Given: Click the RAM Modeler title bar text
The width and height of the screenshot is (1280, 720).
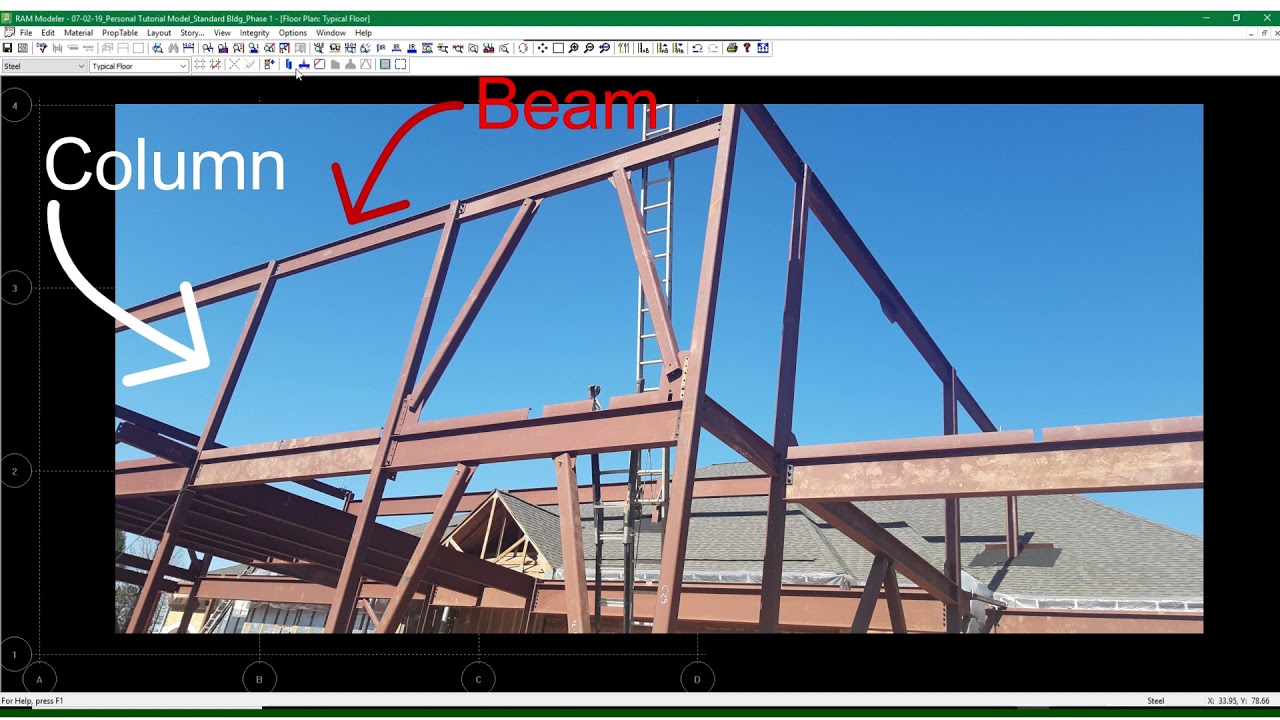Looking at the screenshot, I should [x=192, y=18].
